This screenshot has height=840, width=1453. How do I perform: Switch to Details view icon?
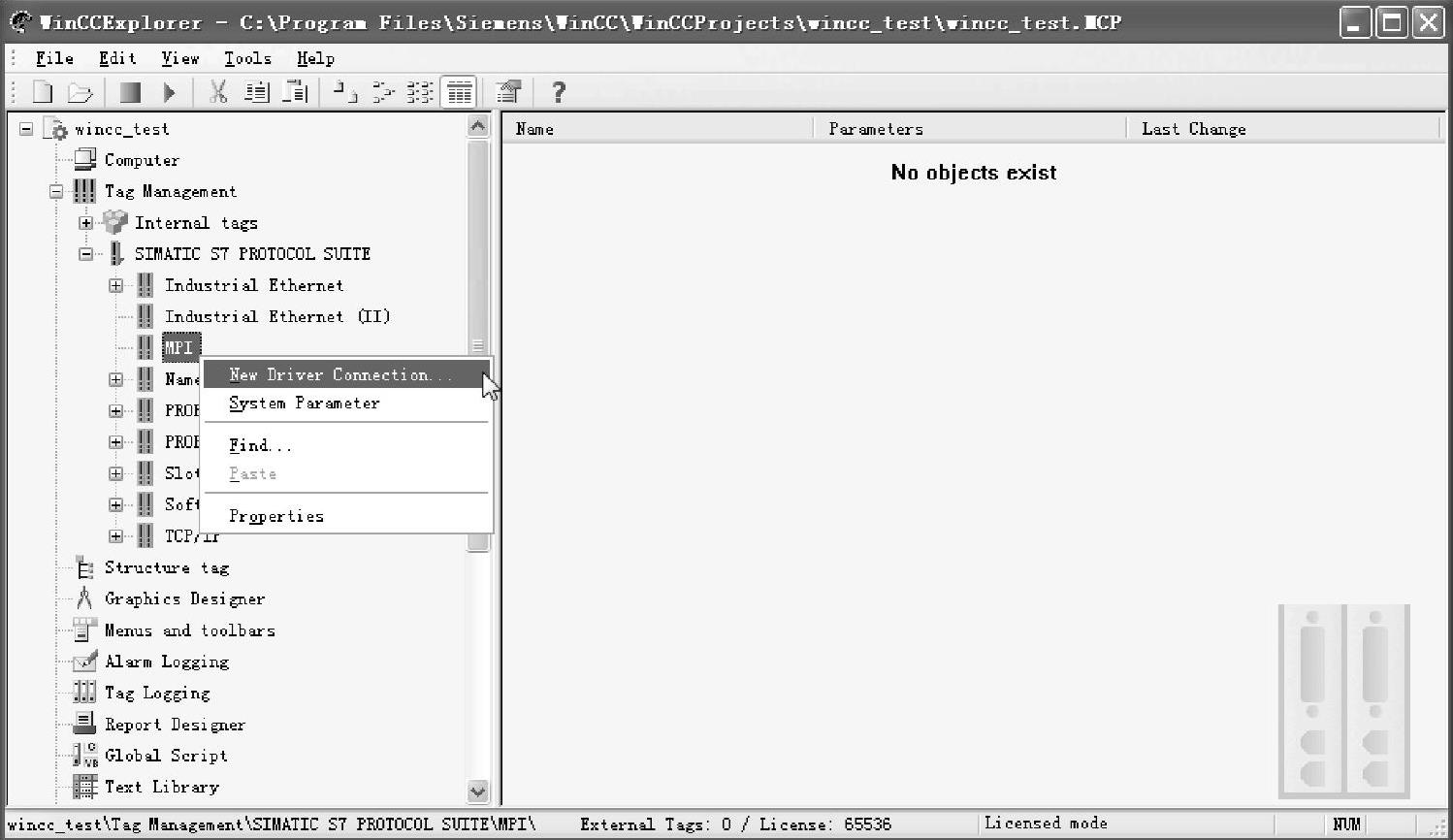459,92
